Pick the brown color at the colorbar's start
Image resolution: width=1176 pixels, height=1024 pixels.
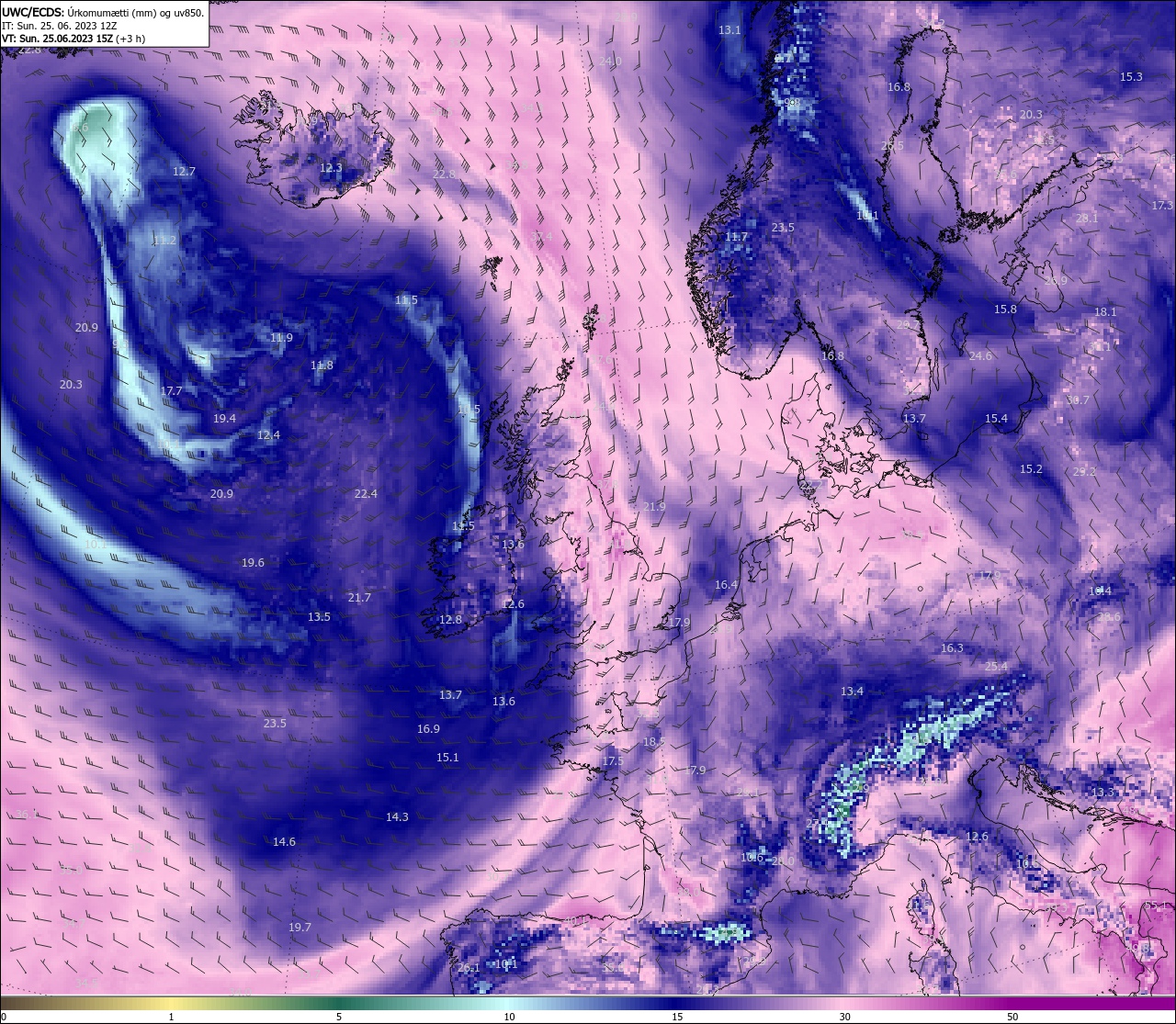(x=6, y=1003)
